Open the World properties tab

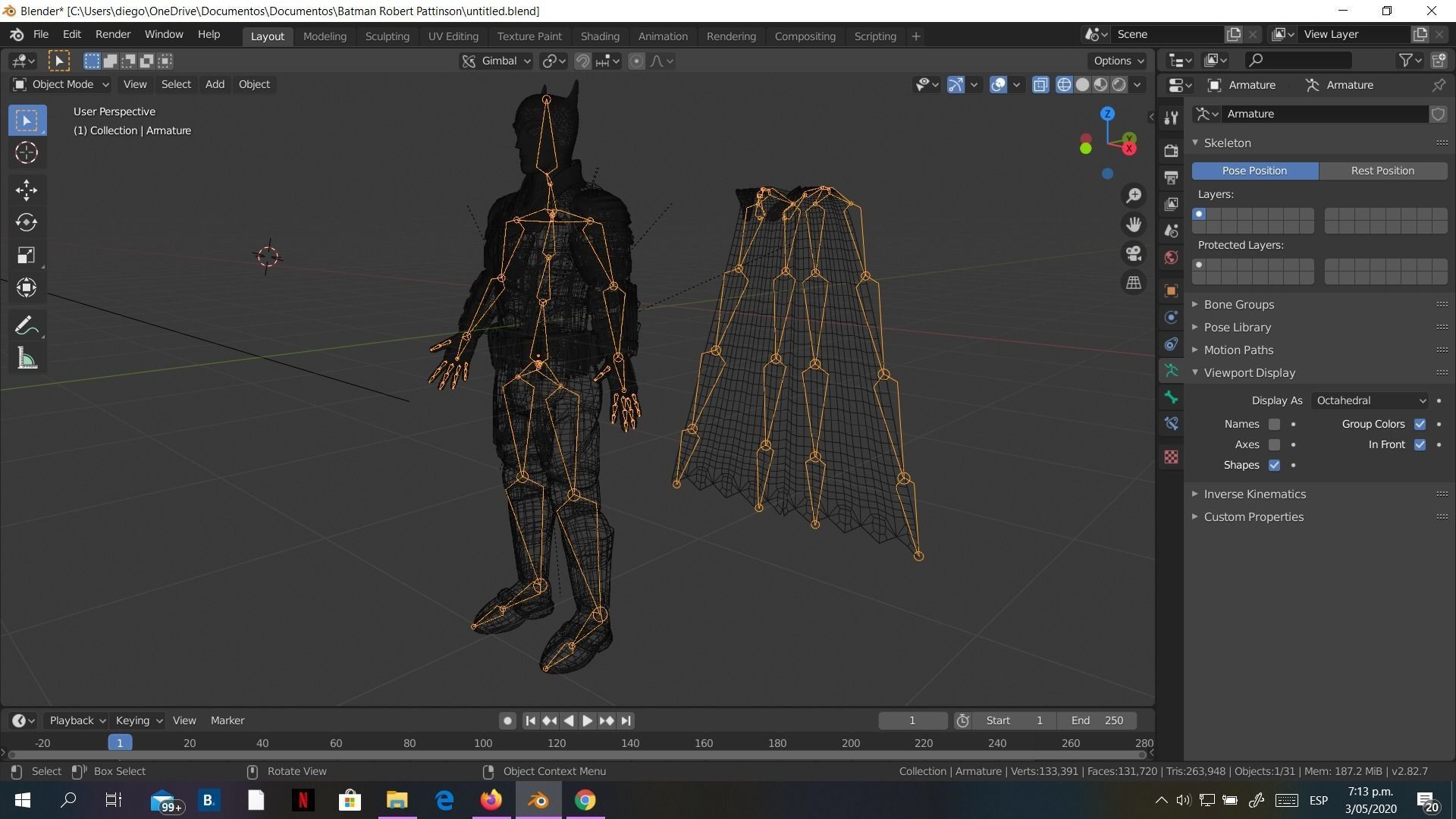[x=1172, y=257]
